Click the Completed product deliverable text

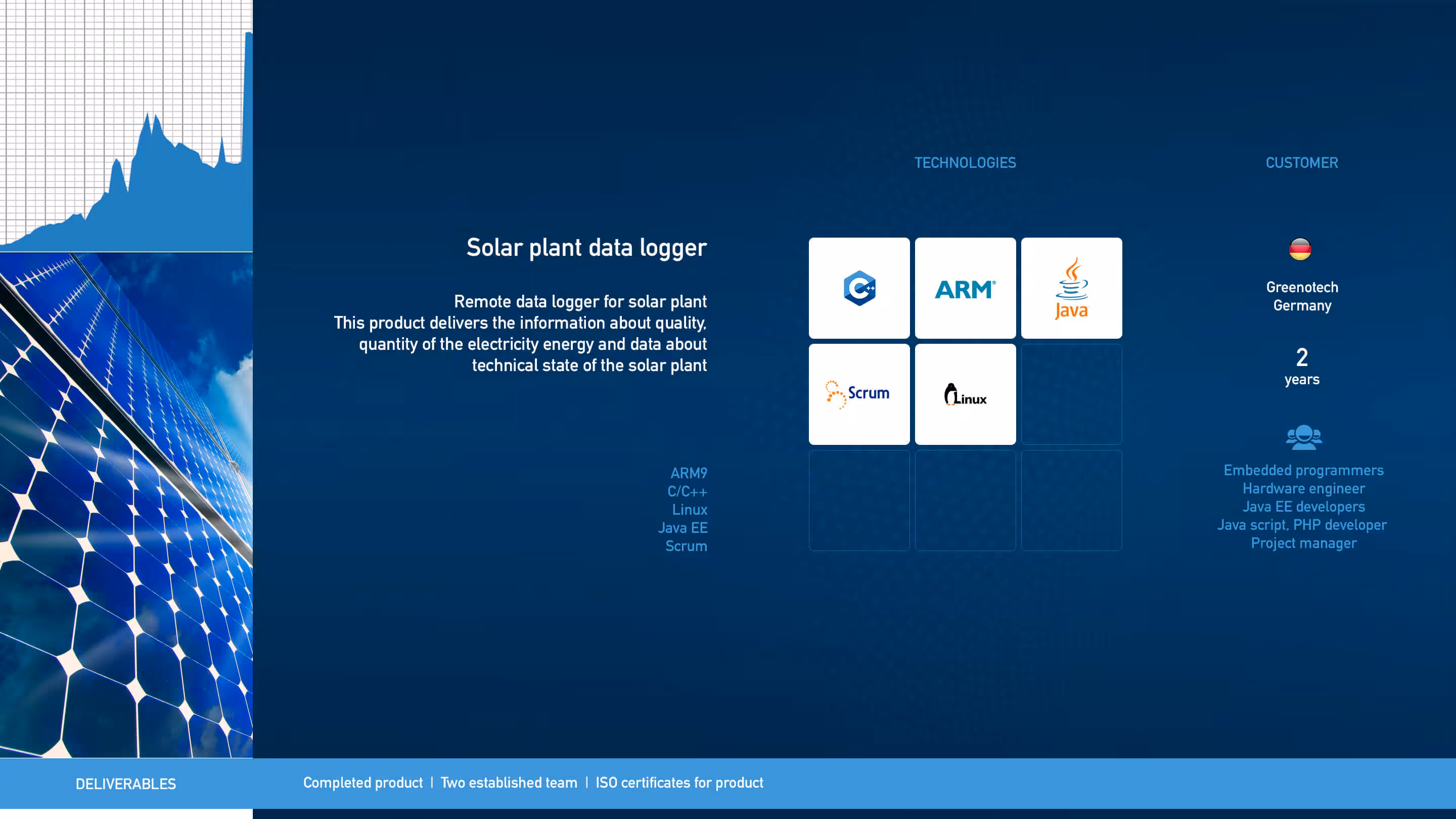click(363, 783)
